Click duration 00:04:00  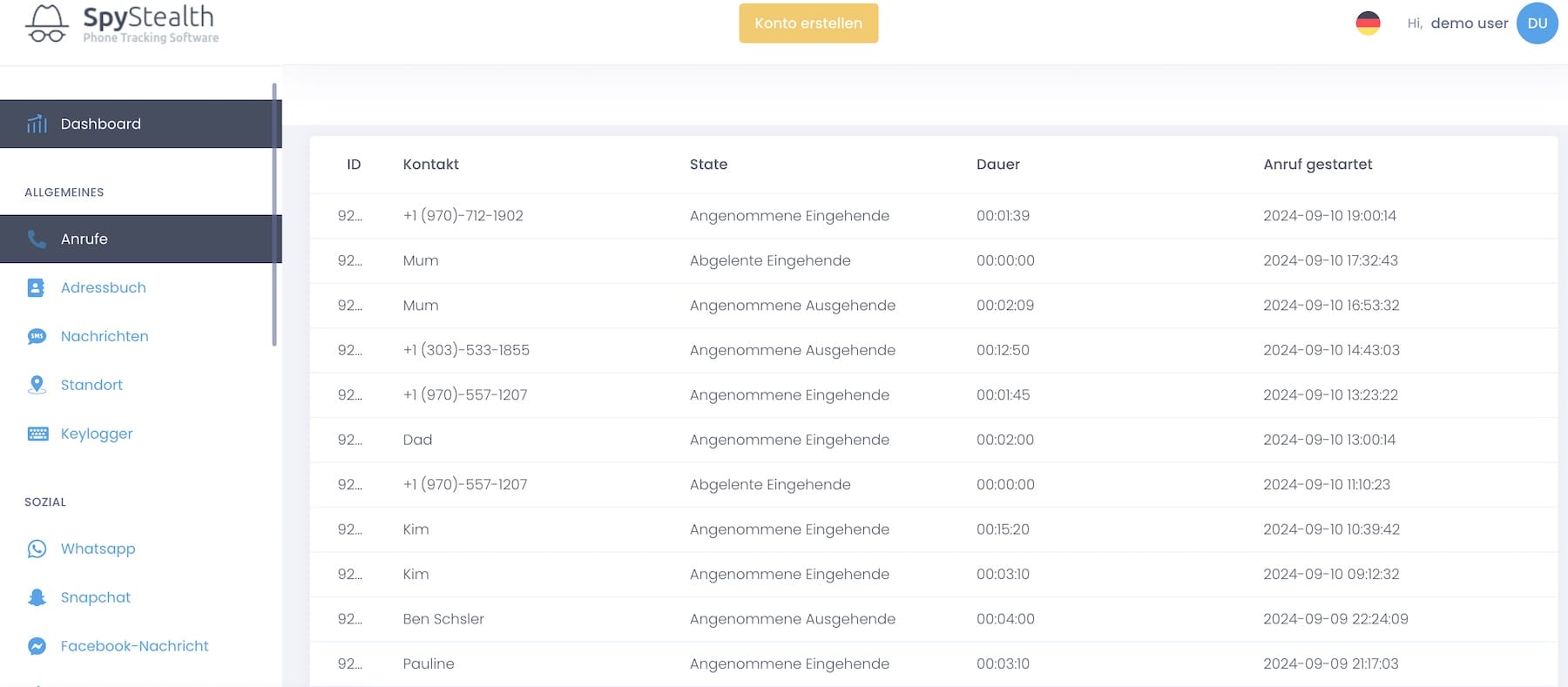(1005, 619)
